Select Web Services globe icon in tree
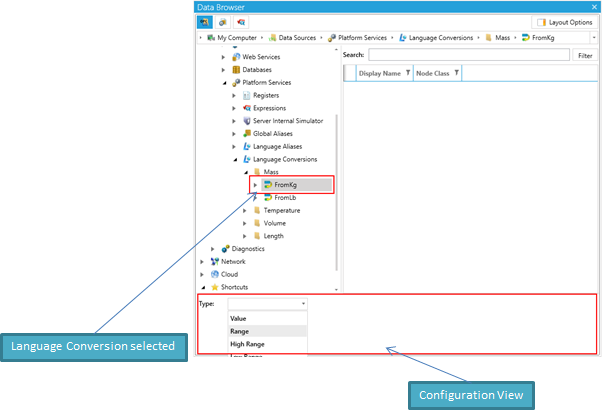 (236, 57)
